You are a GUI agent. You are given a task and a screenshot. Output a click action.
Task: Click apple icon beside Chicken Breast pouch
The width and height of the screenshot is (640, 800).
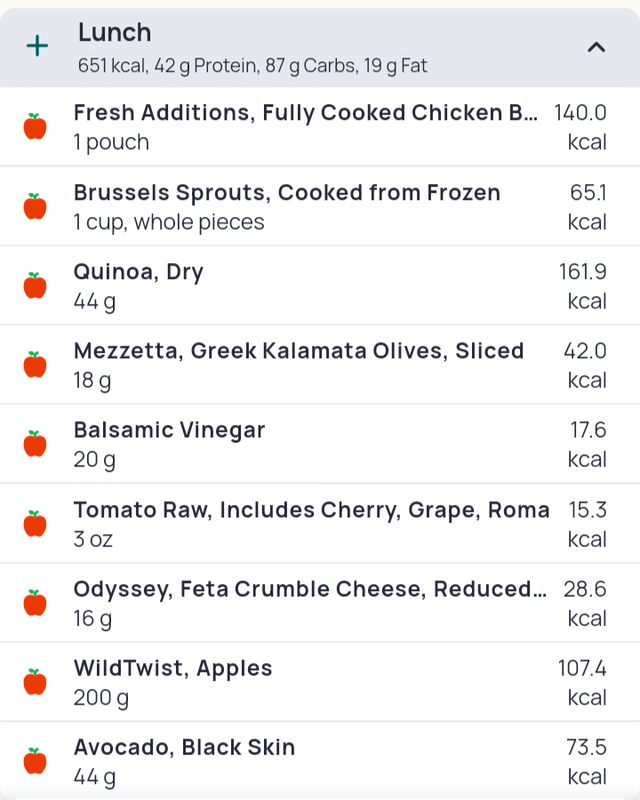tap(35, 127)
